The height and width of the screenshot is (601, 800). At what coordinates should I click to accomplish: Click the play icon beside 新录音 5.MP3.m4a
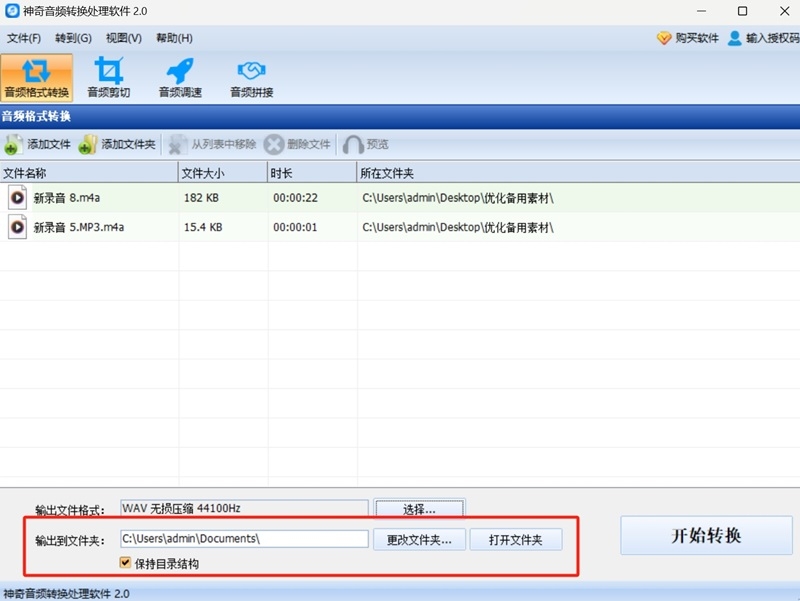(x=17, y=227)
